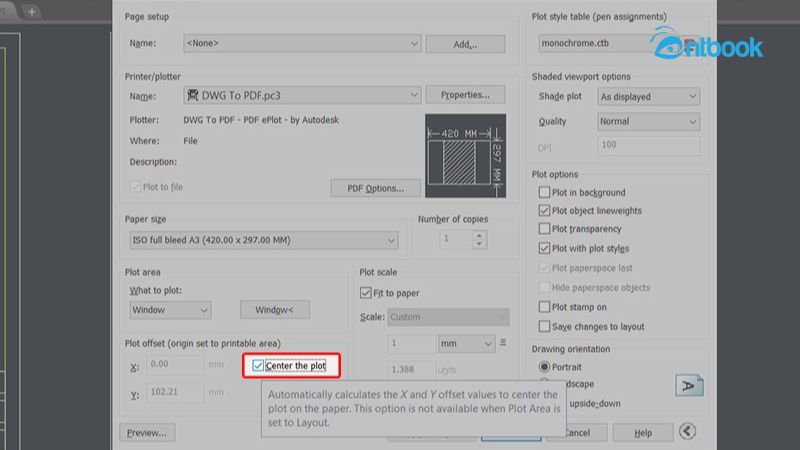Image resolution: width=800 pixels, height=450 pixels.
Task: Click Number of copies field
Action: point(456,239)
